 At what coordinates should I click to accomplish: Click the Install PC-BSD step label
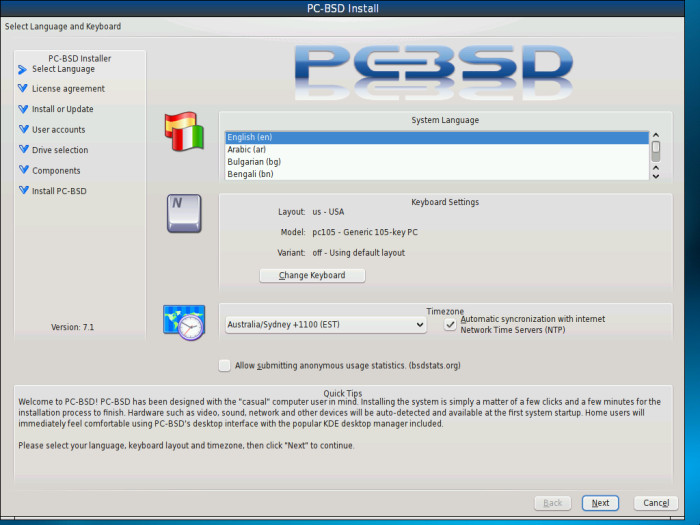(x=59, y=191)
